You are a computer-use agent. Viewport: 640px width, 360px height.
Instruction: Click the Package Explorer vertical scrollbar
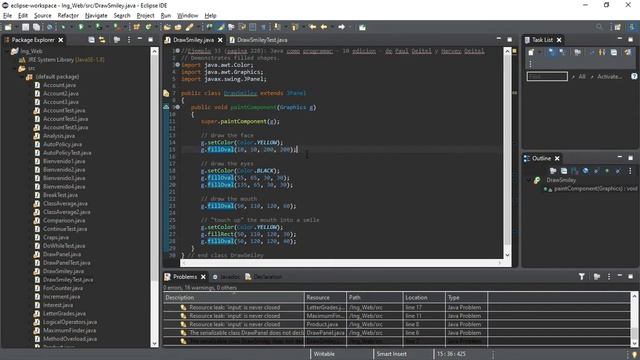[154, 197]
